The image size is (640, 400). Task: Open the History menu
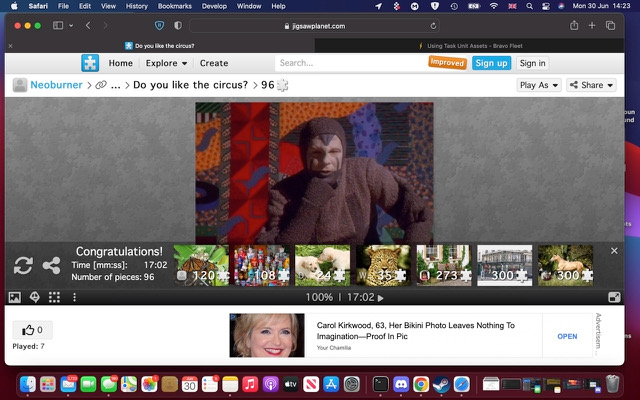click(x=136, y=6)
